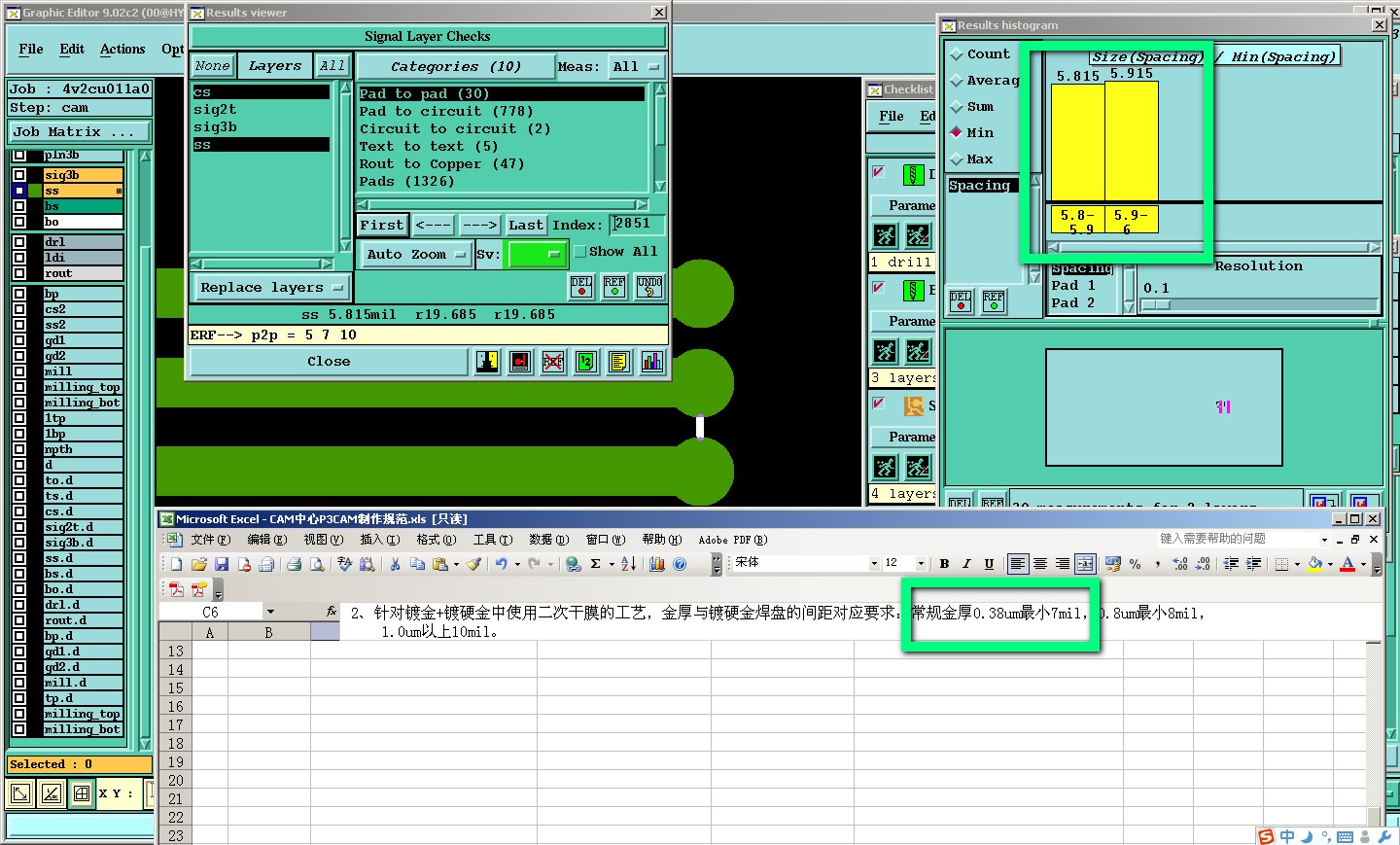Click Excel Save toolbar icon
Image resolution: width=1400 pixels, height=845 pixels.
[x=222, y=564]
